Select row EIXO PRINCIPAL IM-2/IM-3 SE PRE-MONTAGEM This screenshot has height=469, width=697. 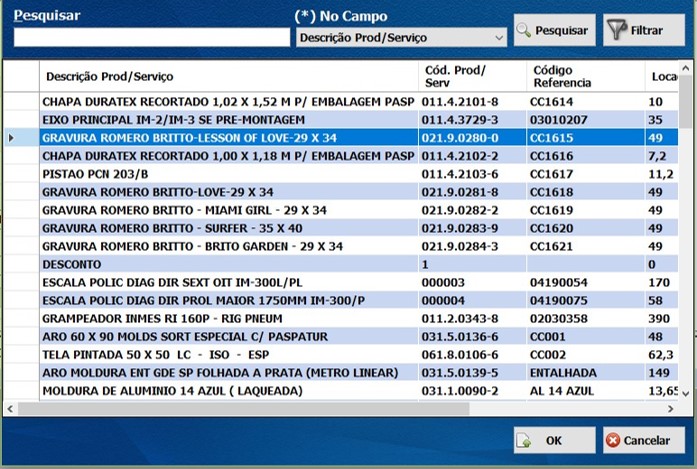(358, 120)
